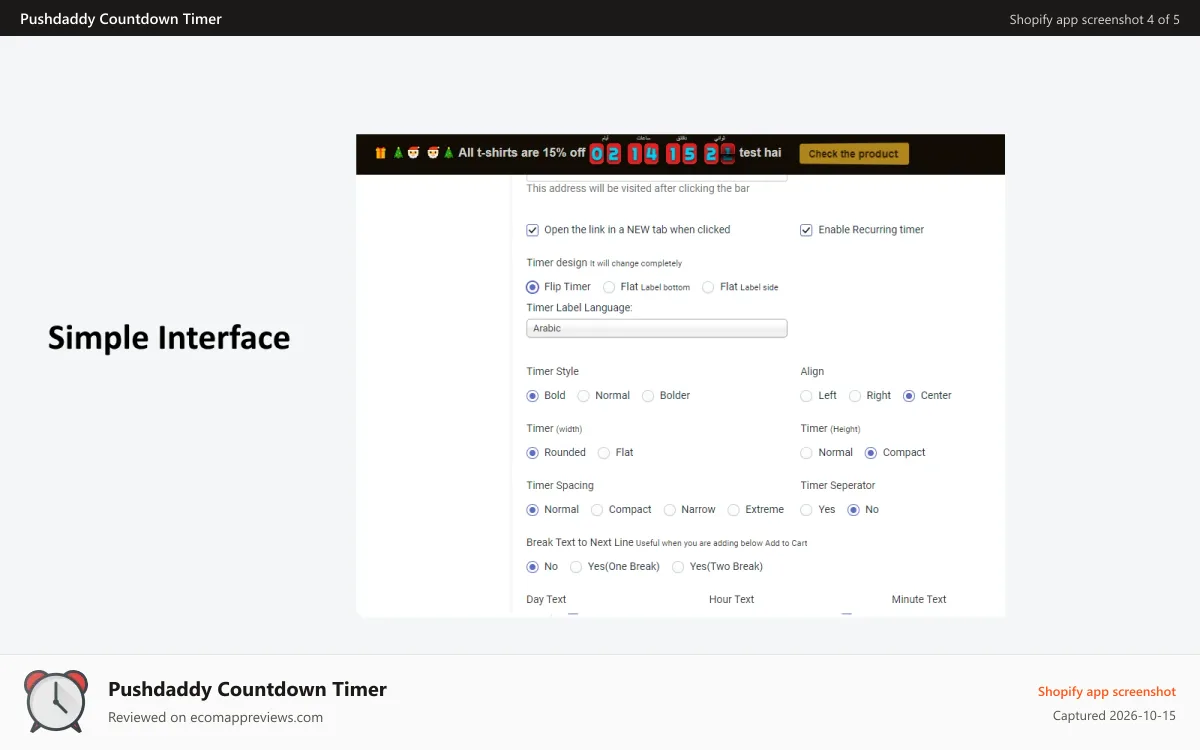
Task: Click the 'Timer Style' label
Action: coord(553,372)
